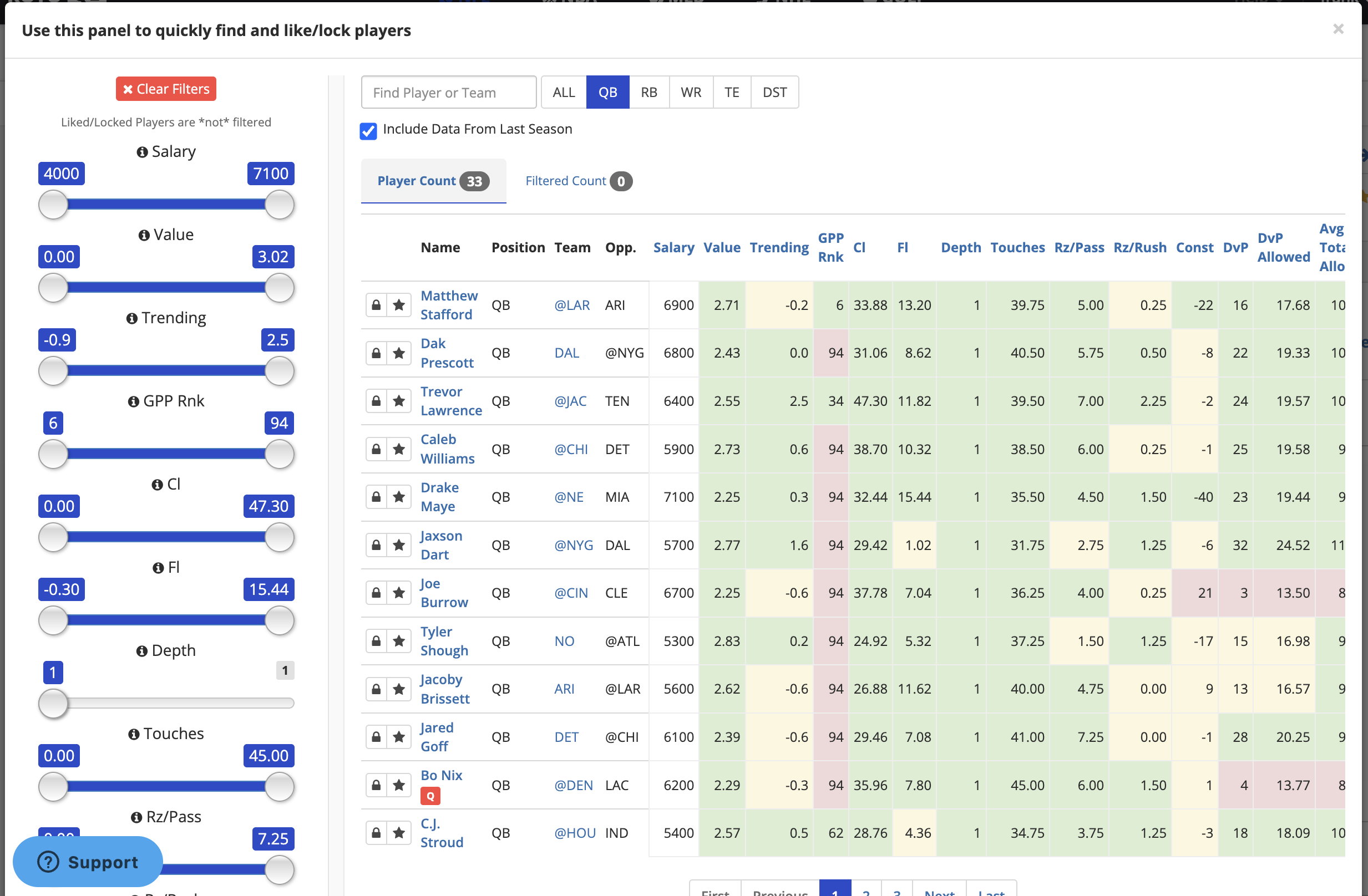Select the WR position filter
This screenshot has height=896, width=1368.
(691, 92)
